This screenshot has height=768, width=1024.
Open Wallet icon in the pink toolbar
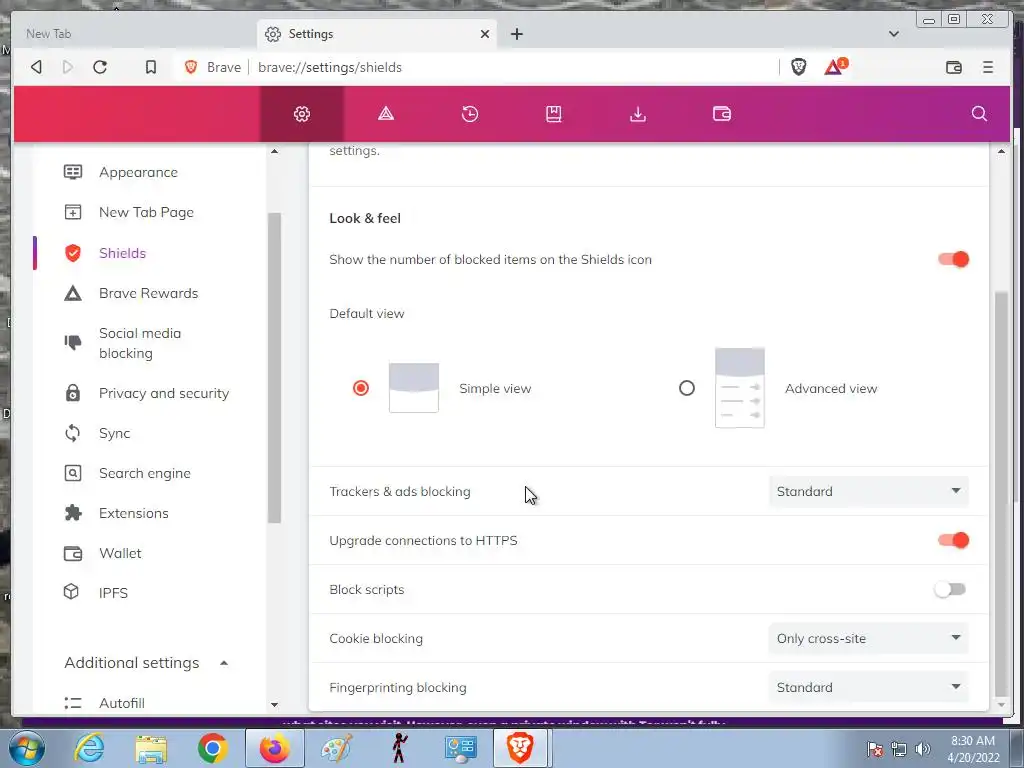click(x=722, y=114)
